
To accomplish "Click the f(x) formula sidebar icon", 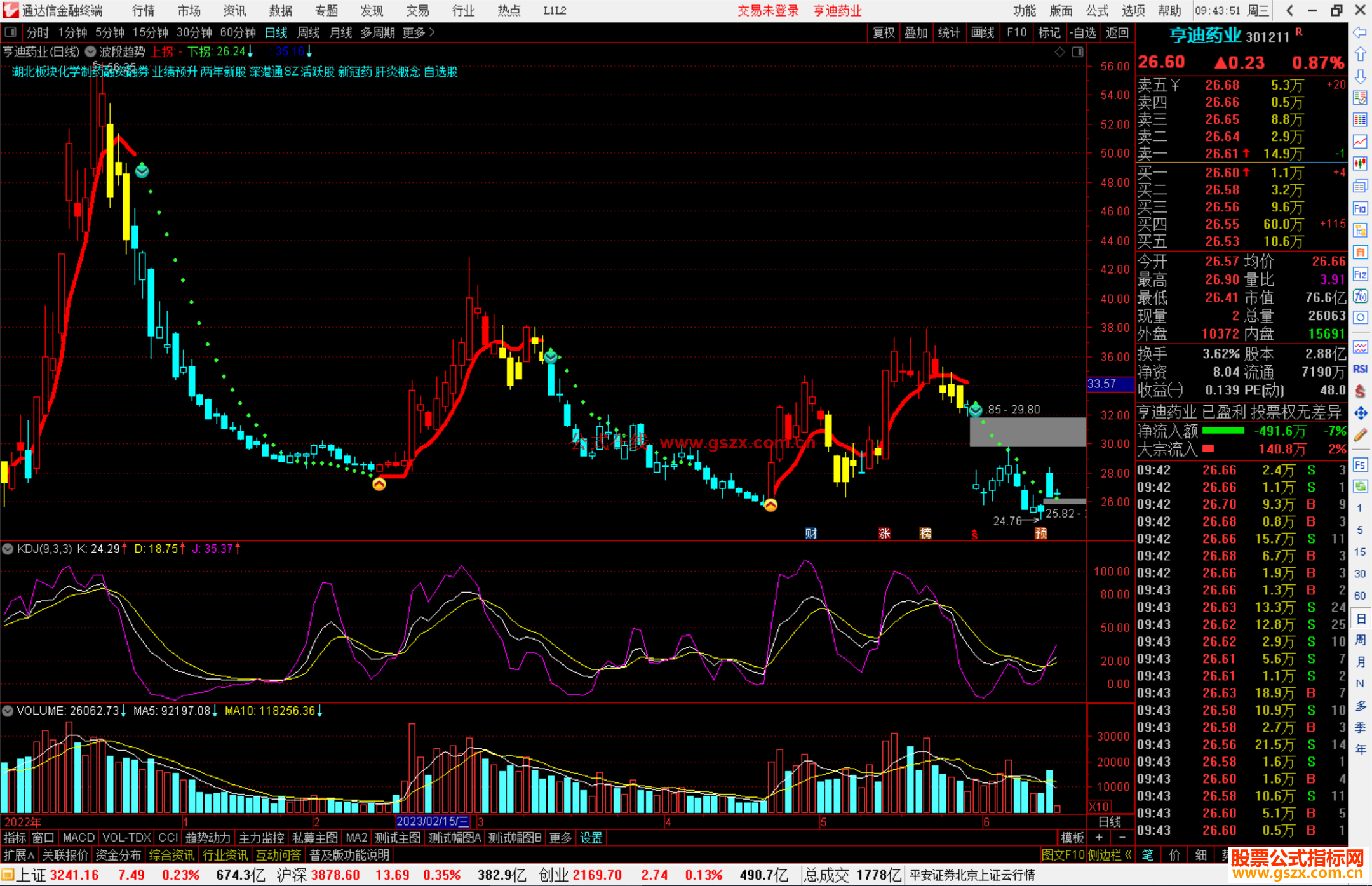I will [1360, 296].
